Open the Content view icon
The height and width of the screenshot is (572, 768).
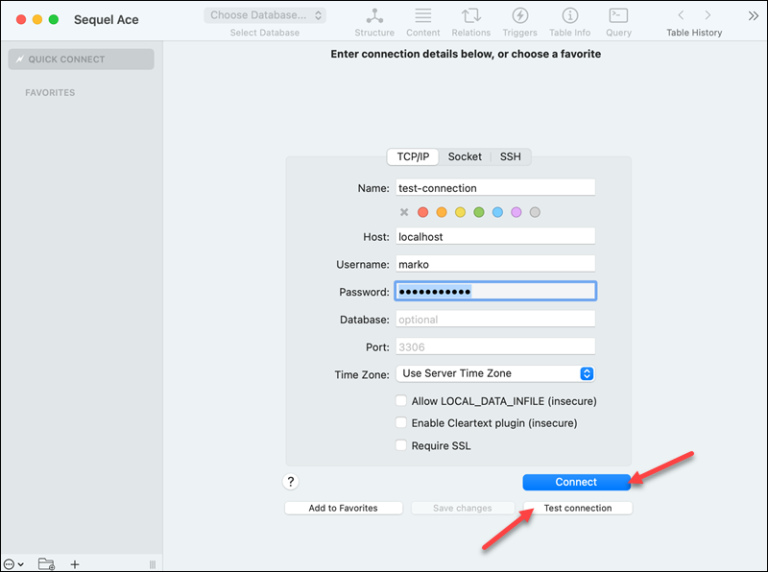pyautogui.click(x=423, y=17)
